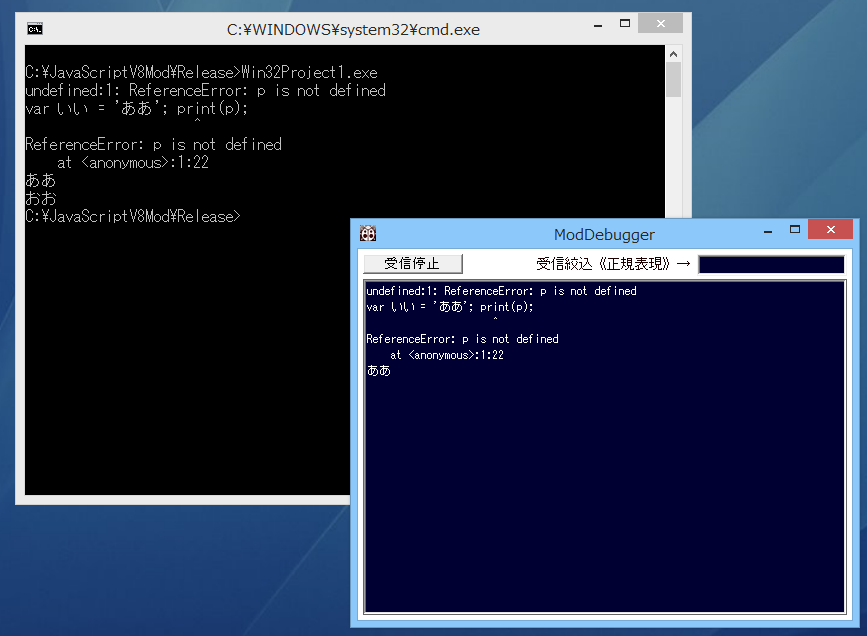Click the おお output line in cmd
867x636 pixels.
[x=41, y=198]
